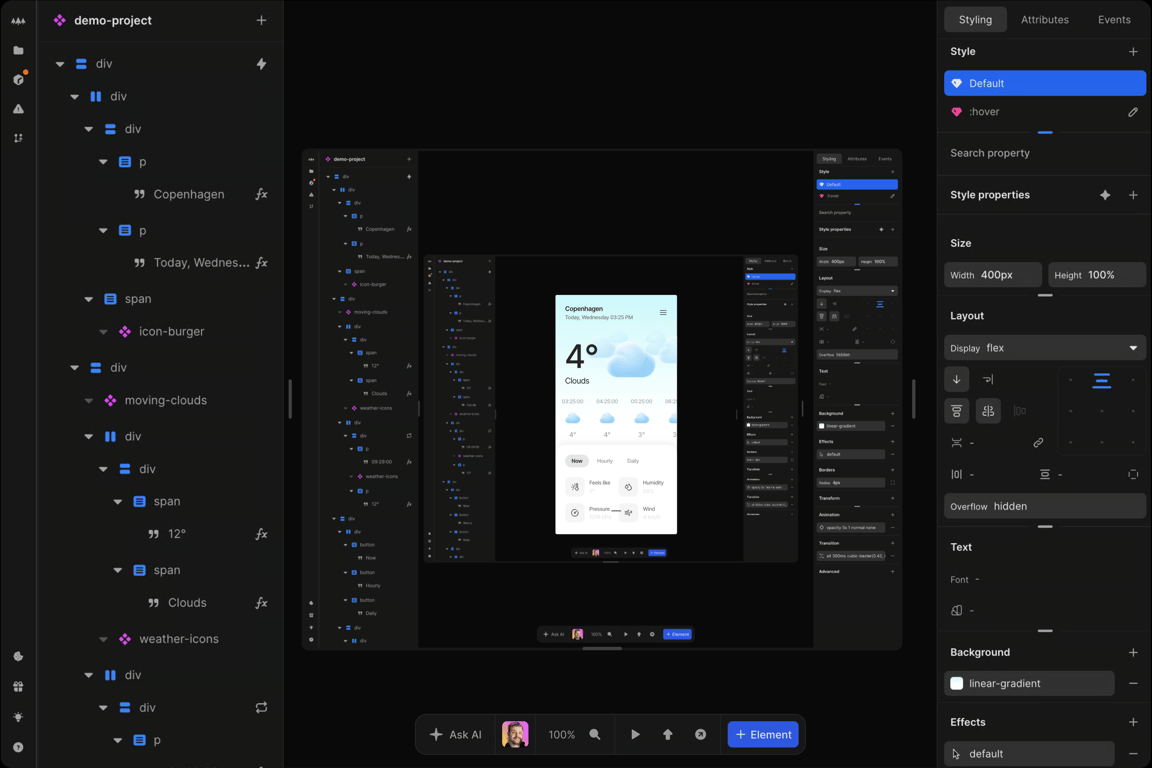
Task: Click the play preview icon in bottom toolbar
Action: [x=636, y=734]
